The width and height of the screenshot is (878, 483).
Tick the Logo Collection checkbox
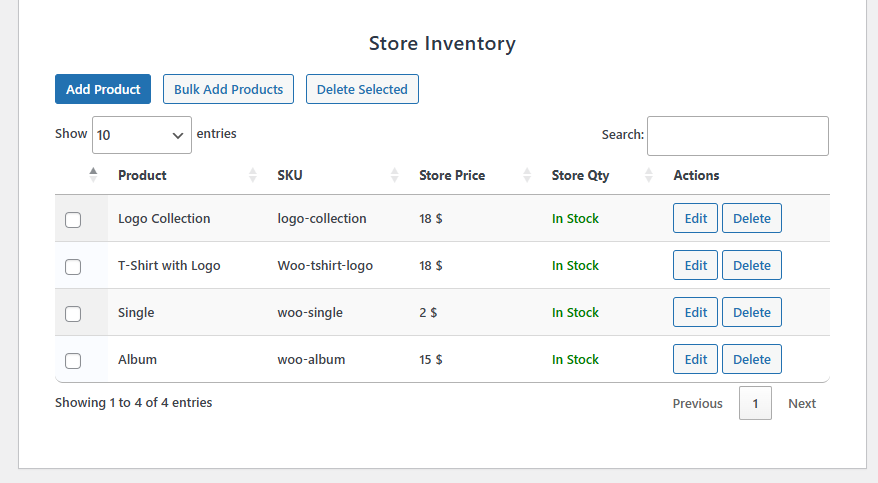pos(73,220)
